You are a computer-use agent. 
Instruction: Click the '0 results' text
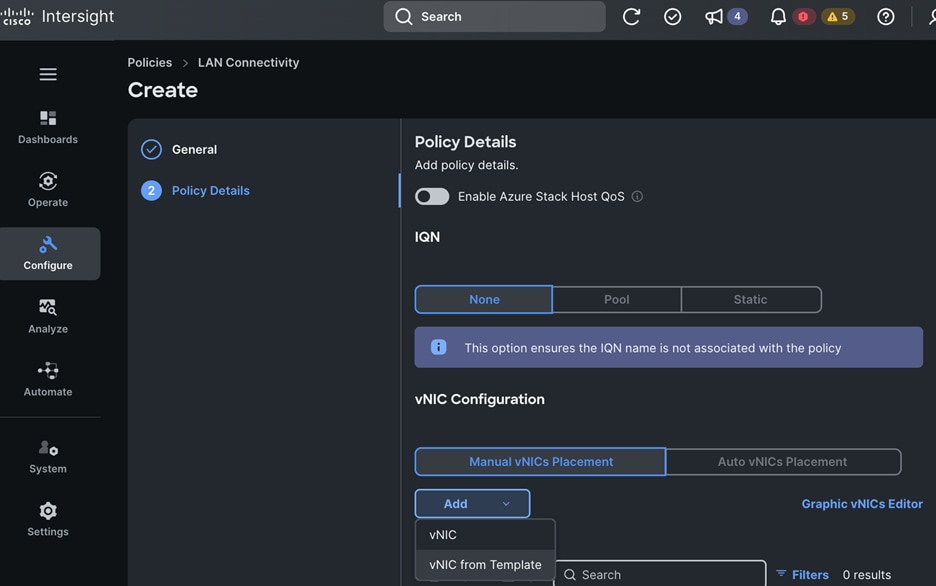point(867,575)
